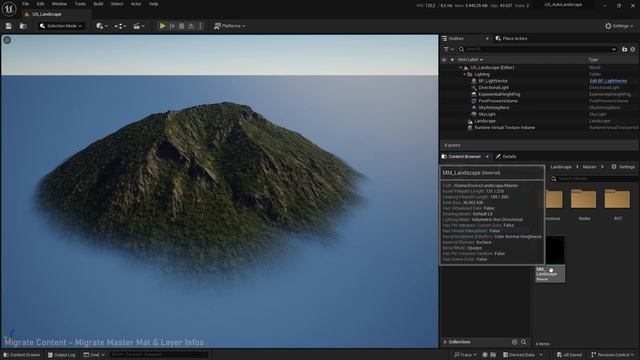
Task: Select ExponentialHeightFog actor
Action: tap(499, 94)
